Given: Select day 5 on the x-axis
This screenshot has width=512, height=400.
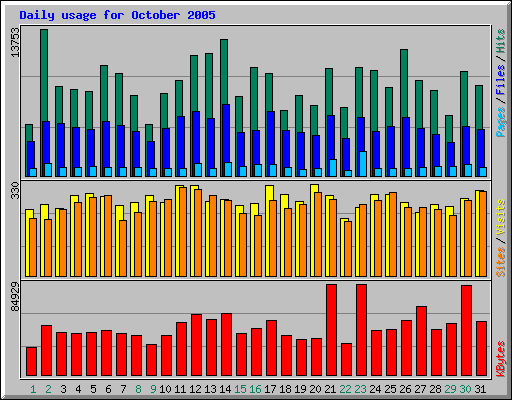Looking at the screenshot, I should pos(93,389).
